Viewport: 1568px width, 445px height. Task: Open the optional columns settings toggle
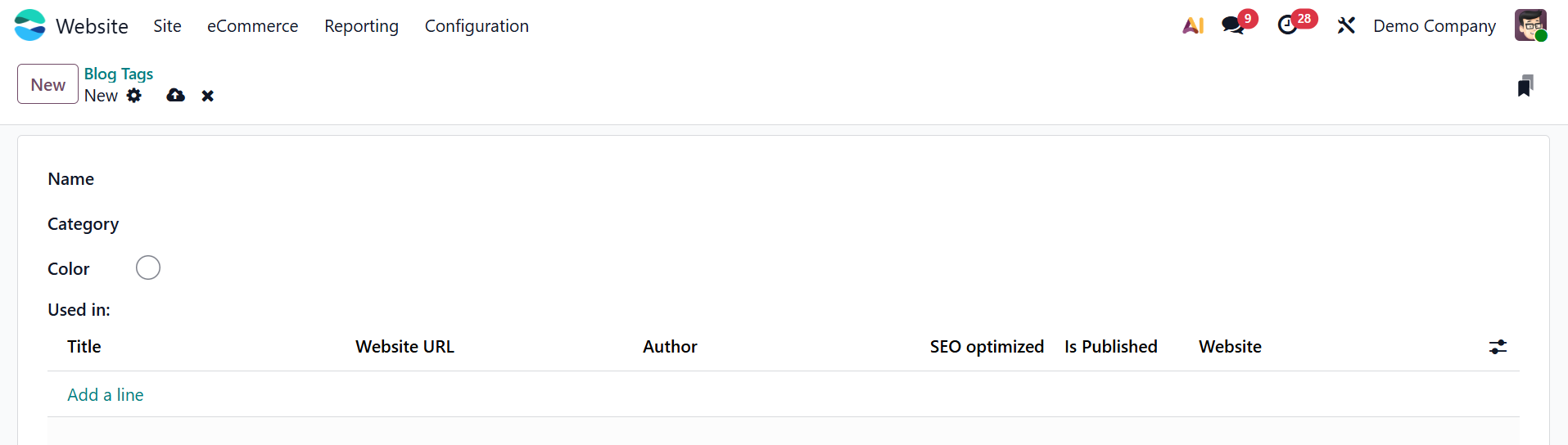tap(1498, 347)
